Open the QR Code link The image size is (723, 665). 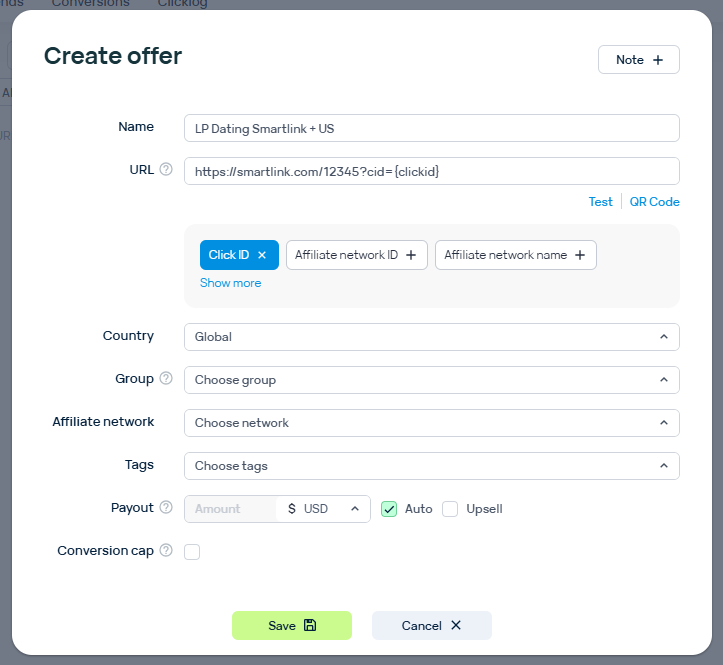click(x=654, y=202)
